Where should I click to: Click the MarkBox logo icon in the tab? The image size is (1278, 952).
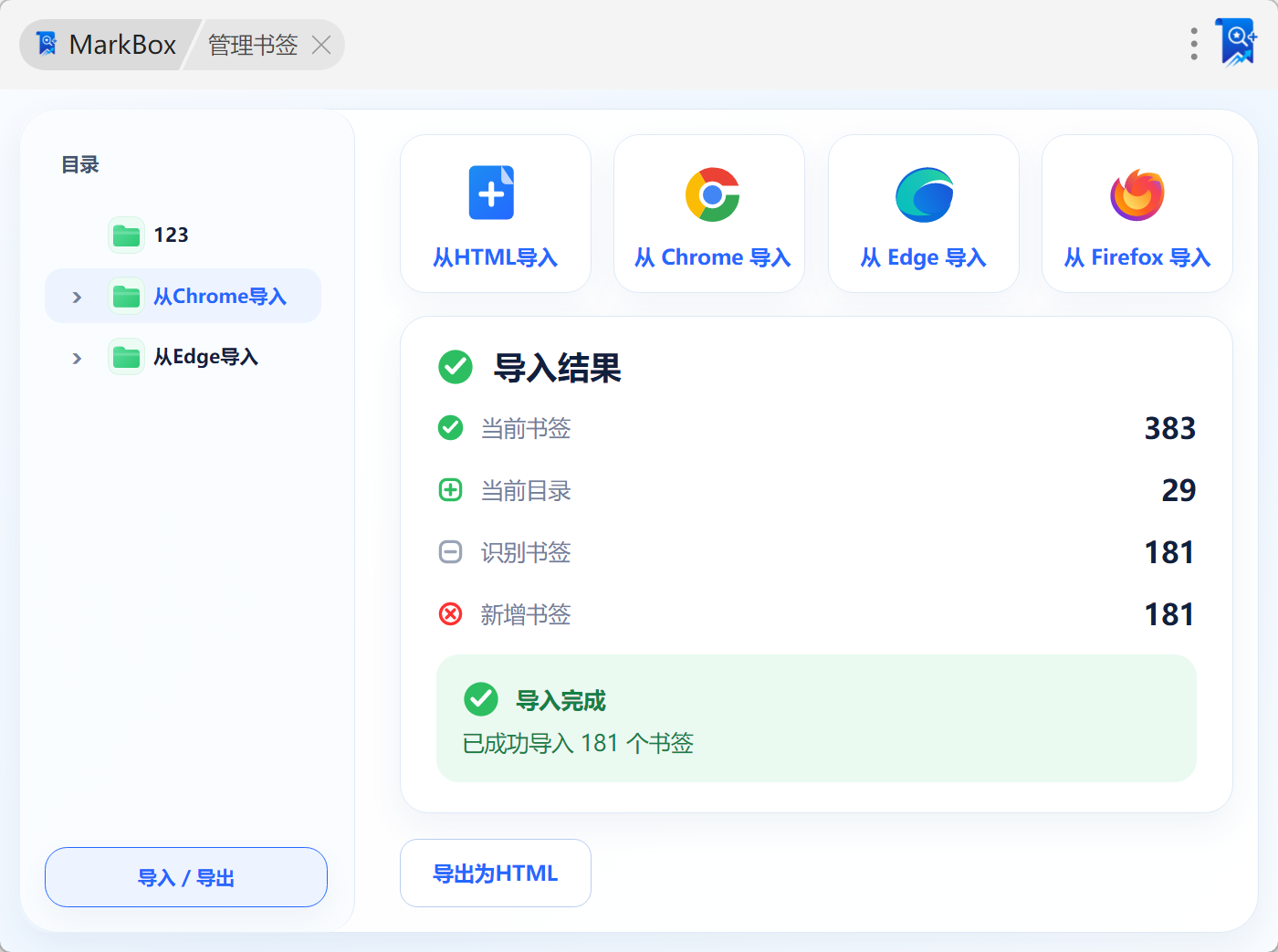[47, 44]
